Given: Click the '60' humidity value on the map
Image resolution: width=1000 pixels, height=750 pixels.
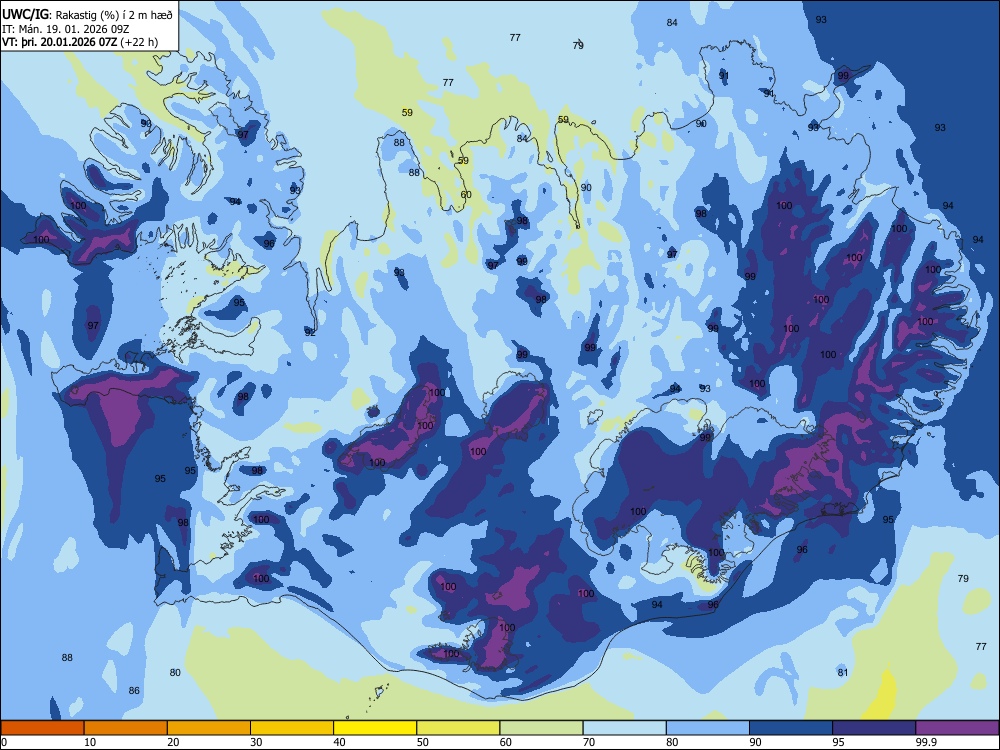Looking at the screenshot, I should (466, 195).
